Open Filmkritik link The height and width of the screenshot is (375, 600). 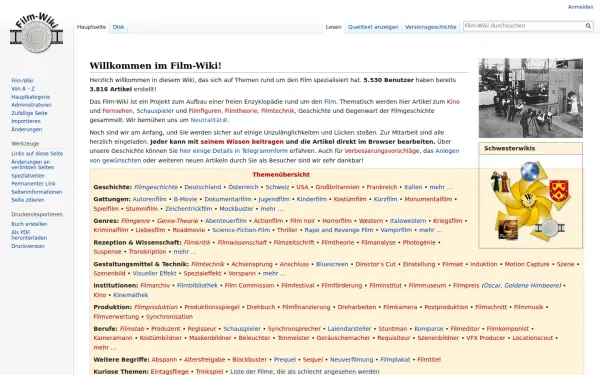(197, 243)
